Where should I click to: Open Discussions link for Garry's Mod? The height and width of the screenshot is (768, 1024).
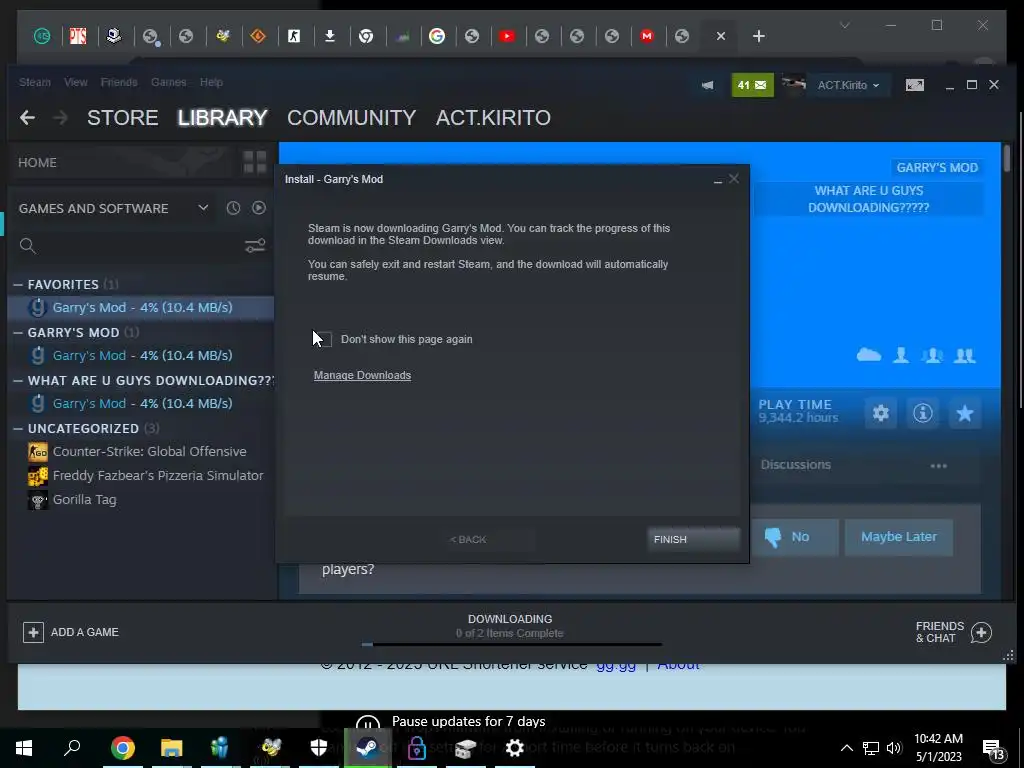pos(795,465)
